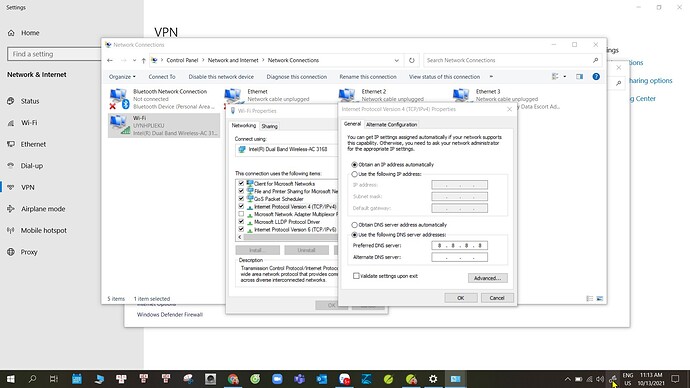Open Dial-up in Settings sidebar

click(x=32, y=166)
